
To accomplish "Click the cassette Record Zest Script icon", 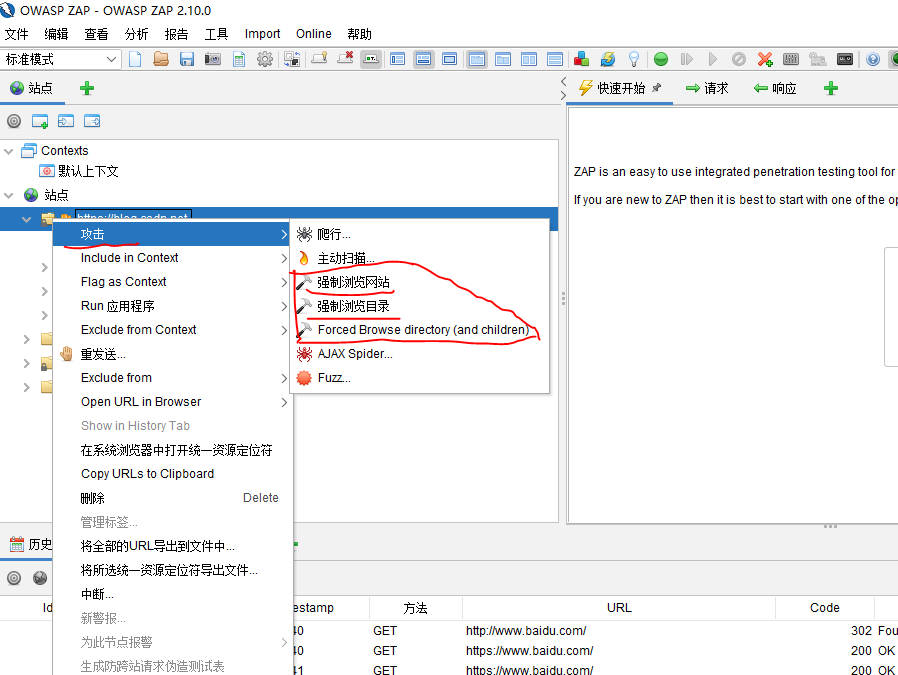I will pyautogui.click(x=845, y=59).
